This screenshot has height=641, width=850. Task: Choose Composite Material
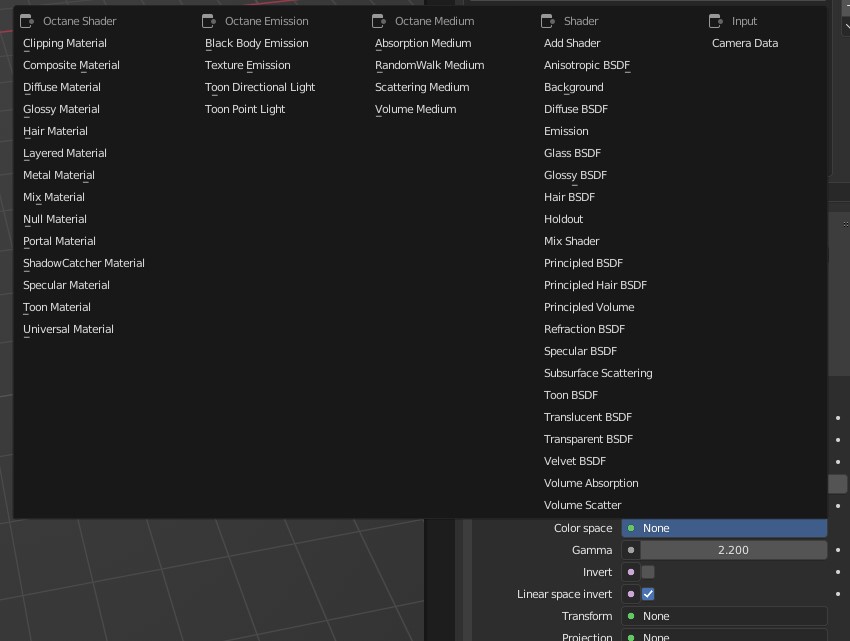point(71,65)
